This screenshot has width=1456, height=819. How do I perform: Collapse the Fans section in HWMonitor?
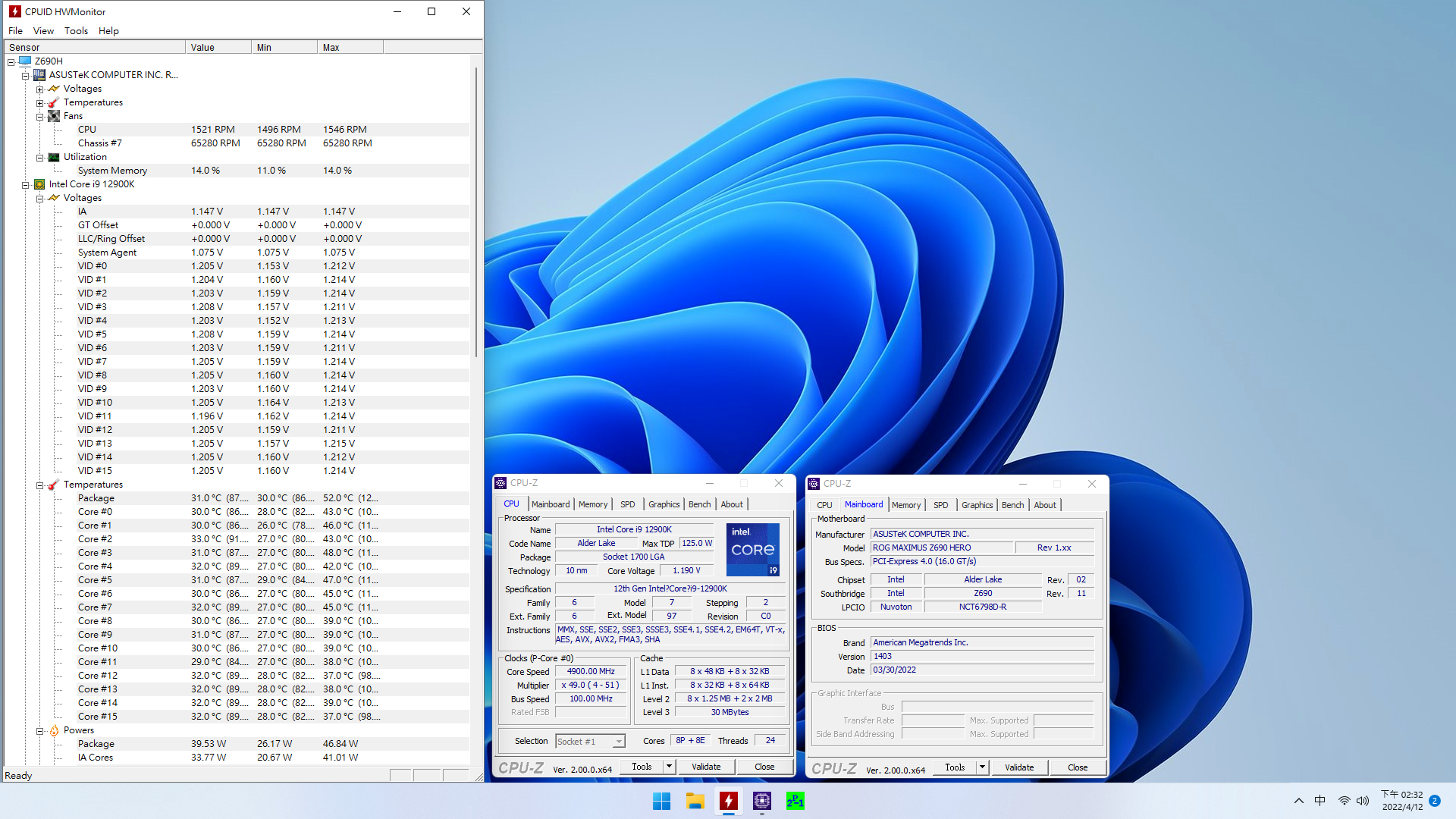click(x=39, y=115)
